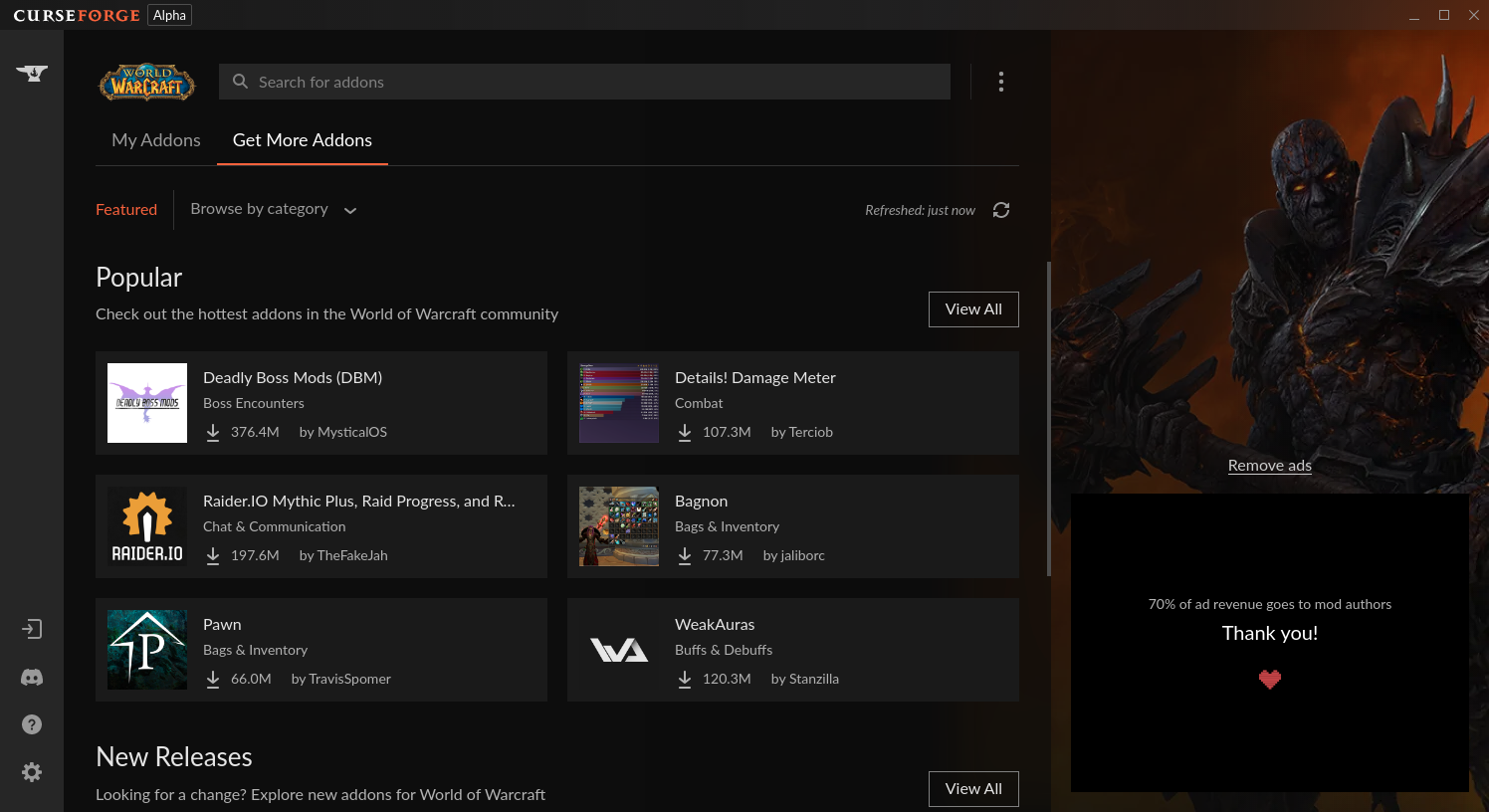Click the World of Warcraft game logo
1489x812 pixels.
pyautogui.click(x=147, y=82)
